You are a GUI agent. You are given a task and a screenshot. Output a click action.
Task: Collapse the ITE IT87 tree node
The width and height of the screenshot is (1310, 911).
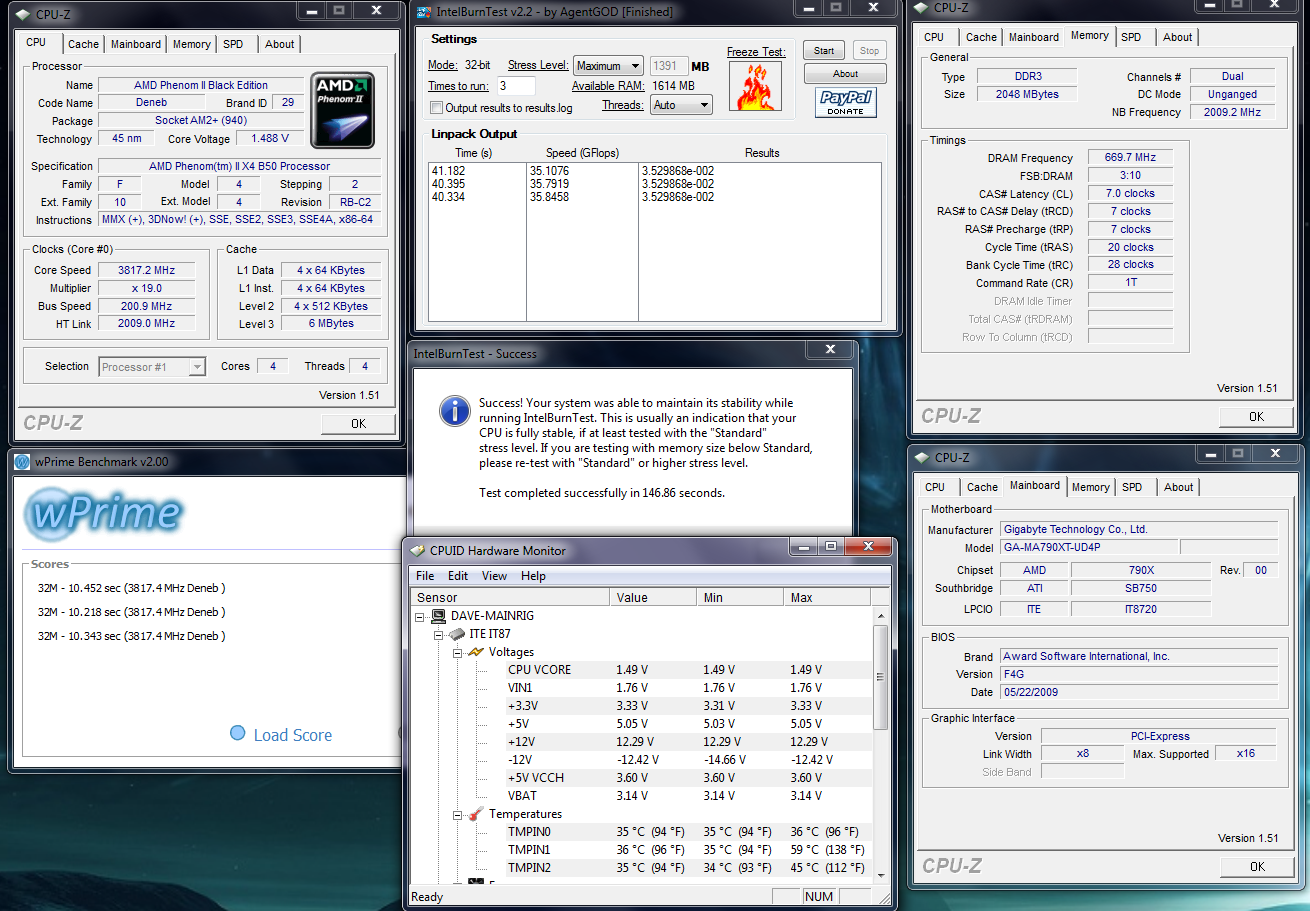(440, 635)
